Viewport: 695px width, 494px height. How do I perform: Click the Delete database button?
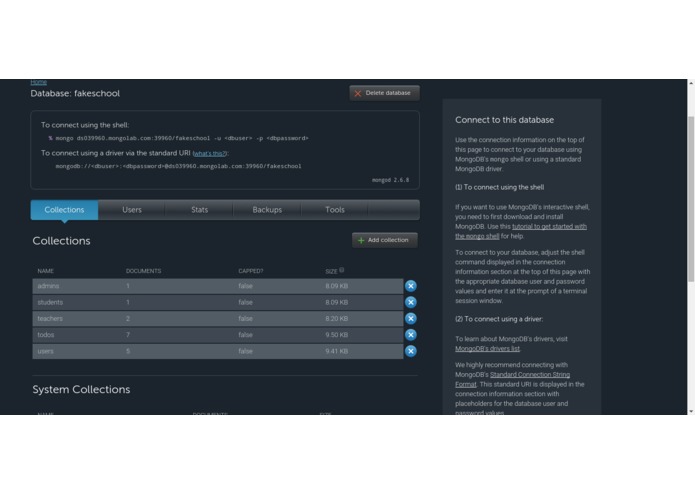click(x=384, y=93)
